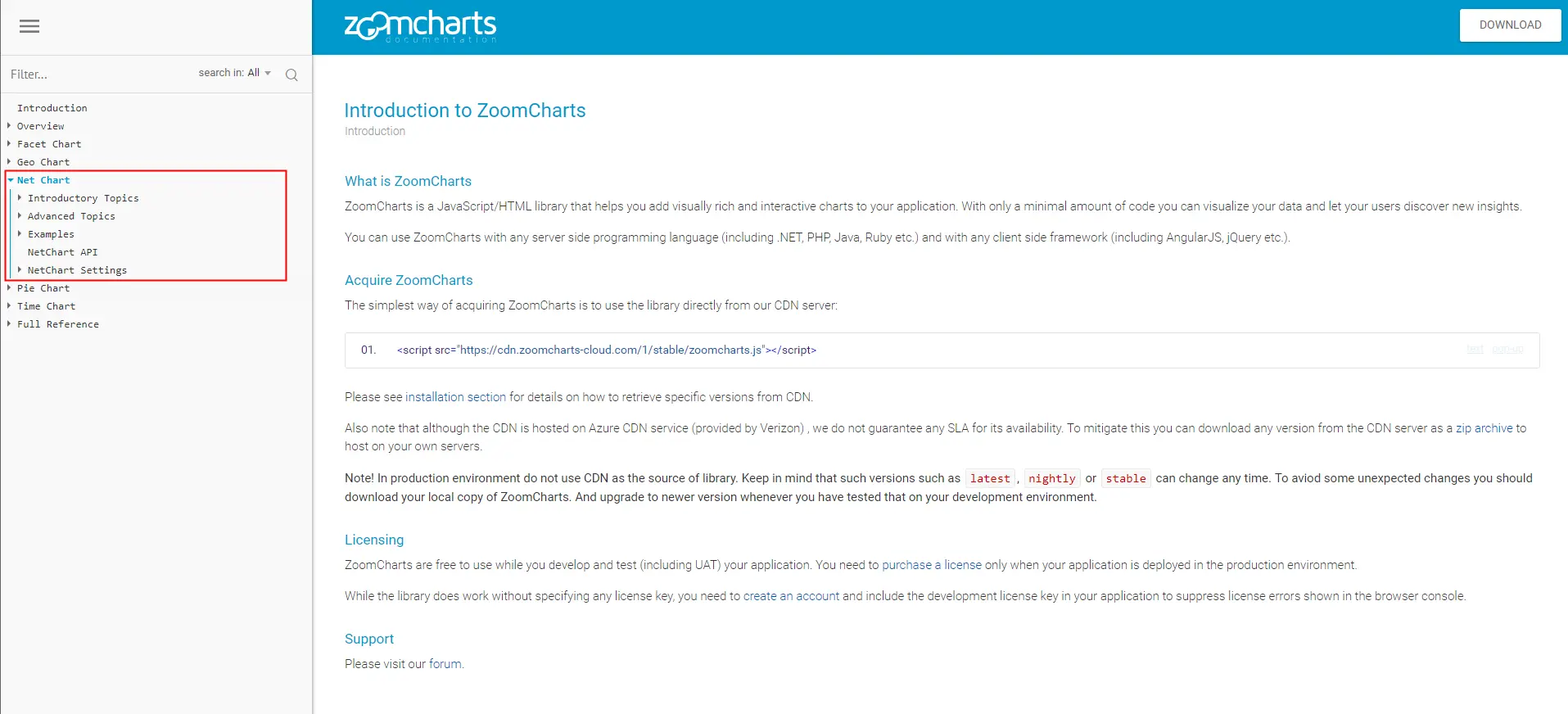
Task: Click the 'What is ZoomCharts' heading
Action: tap(408, 181)
